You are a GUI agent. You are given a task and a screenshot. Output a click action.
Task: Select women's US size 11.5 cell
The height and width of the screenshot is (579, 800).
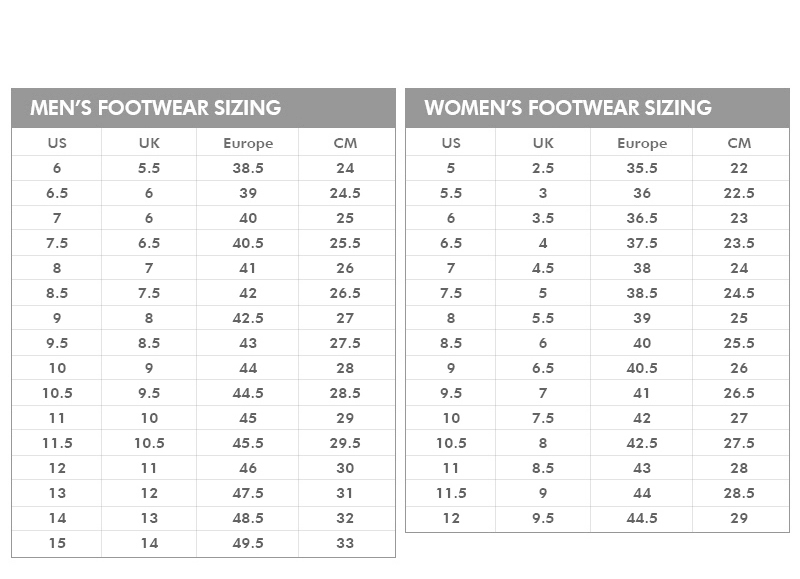click(451, 493)
